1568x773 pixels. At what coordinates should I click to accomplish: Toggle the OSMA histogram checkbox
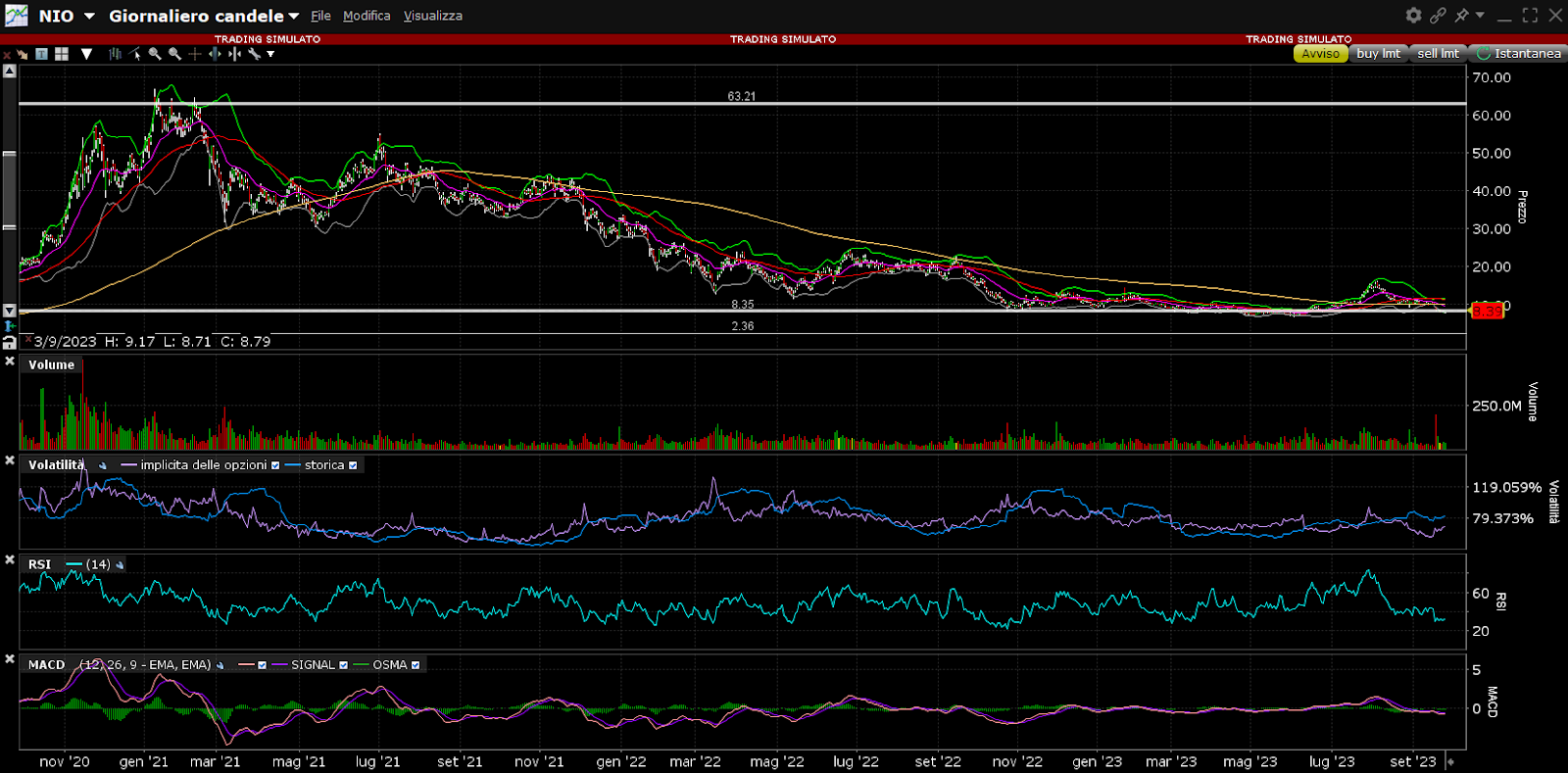pos(416,665)
